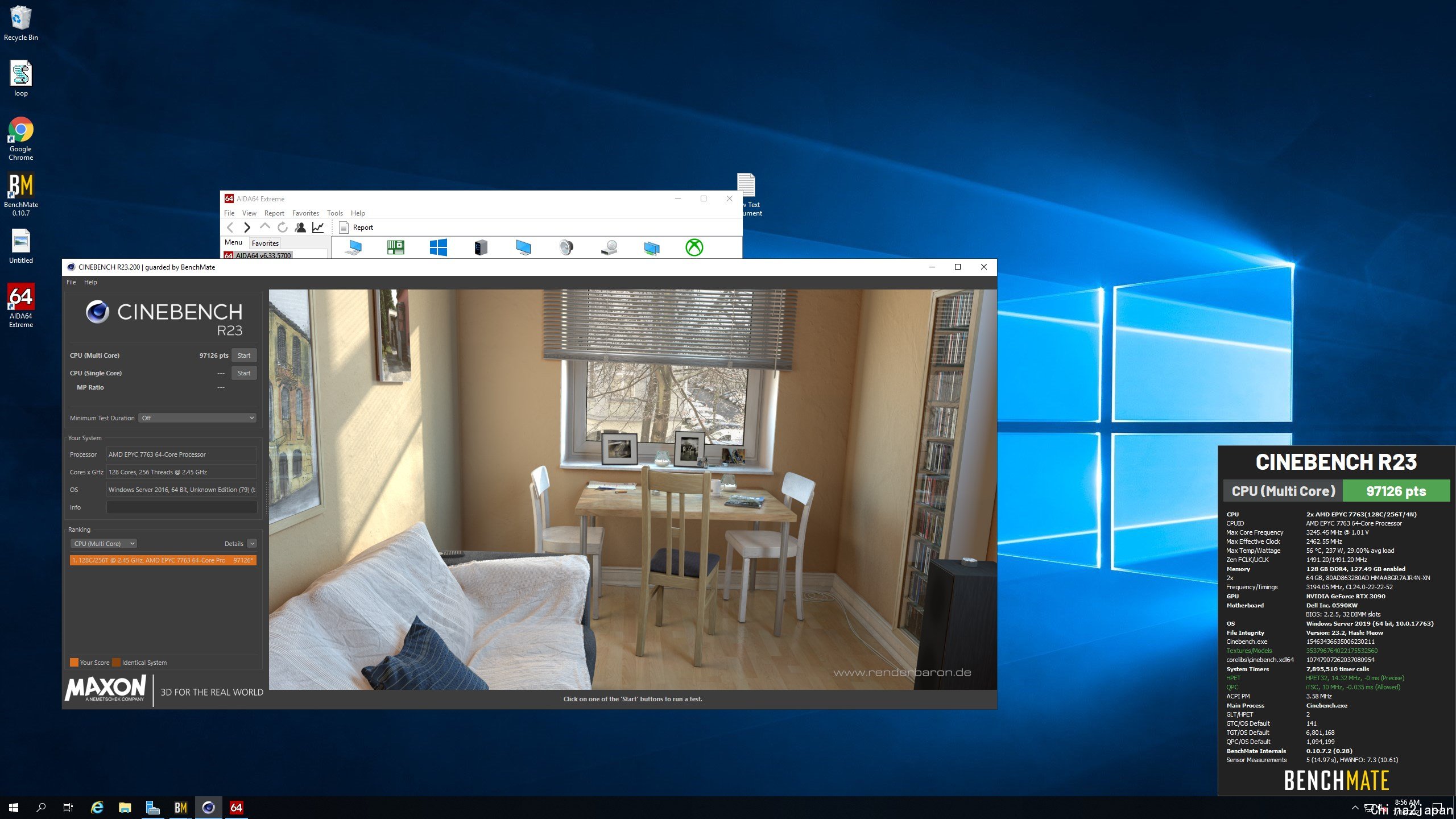Open Cinebench File menu
This screenshot has height=819, width=1456.
pyautogui.click(x=71, y=282)
